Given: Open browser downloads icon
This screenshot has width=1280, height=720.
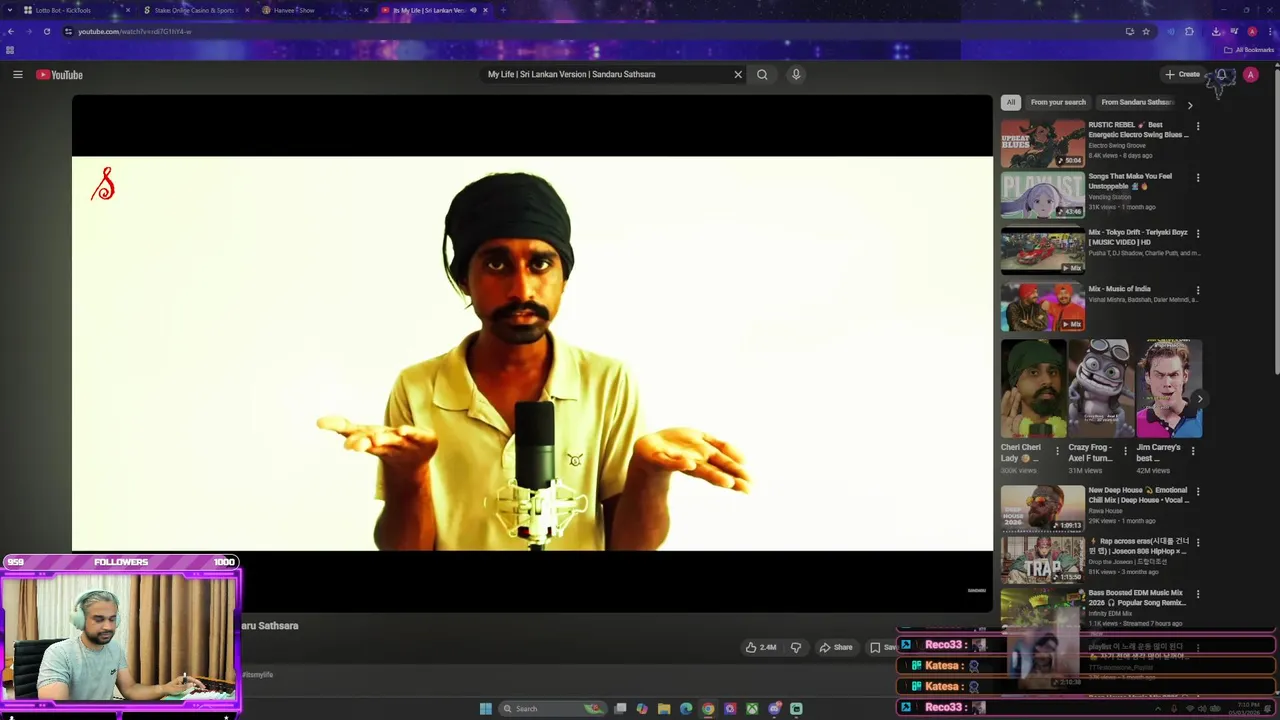Looking at the screenshot, I should [1216, 31].
